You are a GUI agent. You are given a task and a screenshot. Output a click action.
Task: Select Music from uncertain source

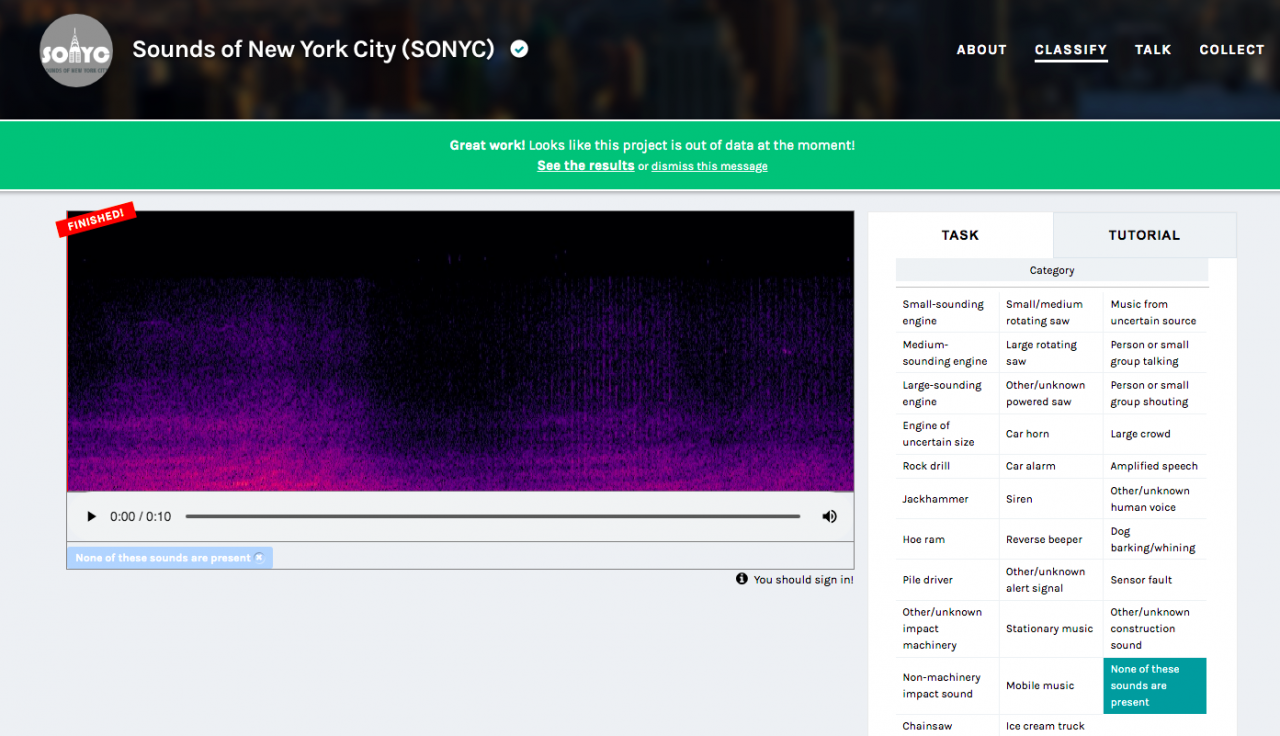click(1155, 312)
